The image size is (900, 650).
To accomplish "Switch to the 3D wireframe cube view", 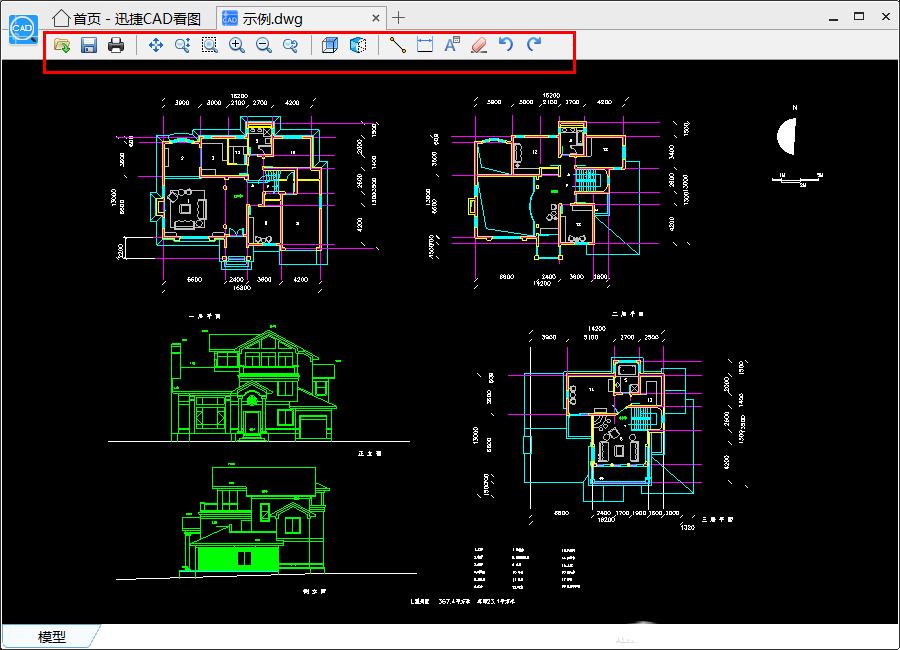I will coord(330,45).
